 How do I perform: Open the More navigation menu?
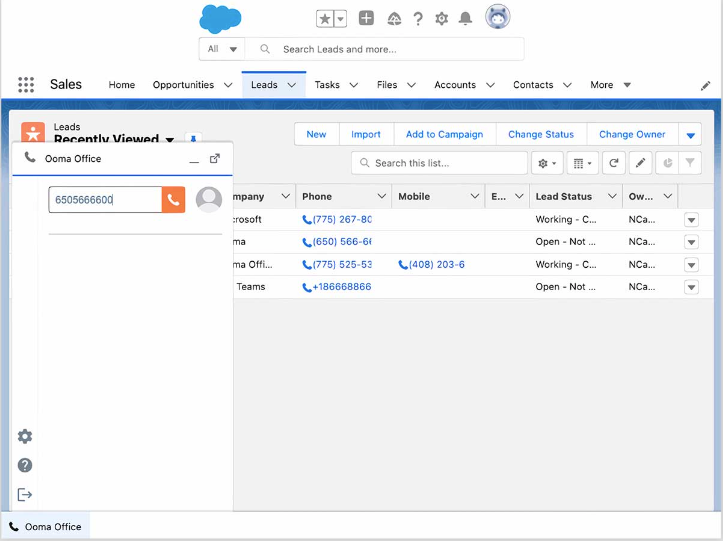[610, 85]
